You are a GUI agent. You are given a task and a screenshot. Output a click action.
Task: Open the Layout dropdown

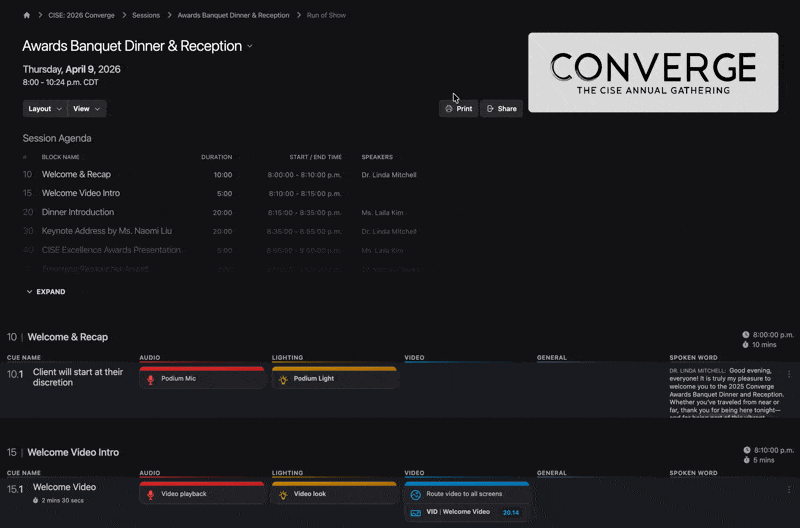coord(45,108)
